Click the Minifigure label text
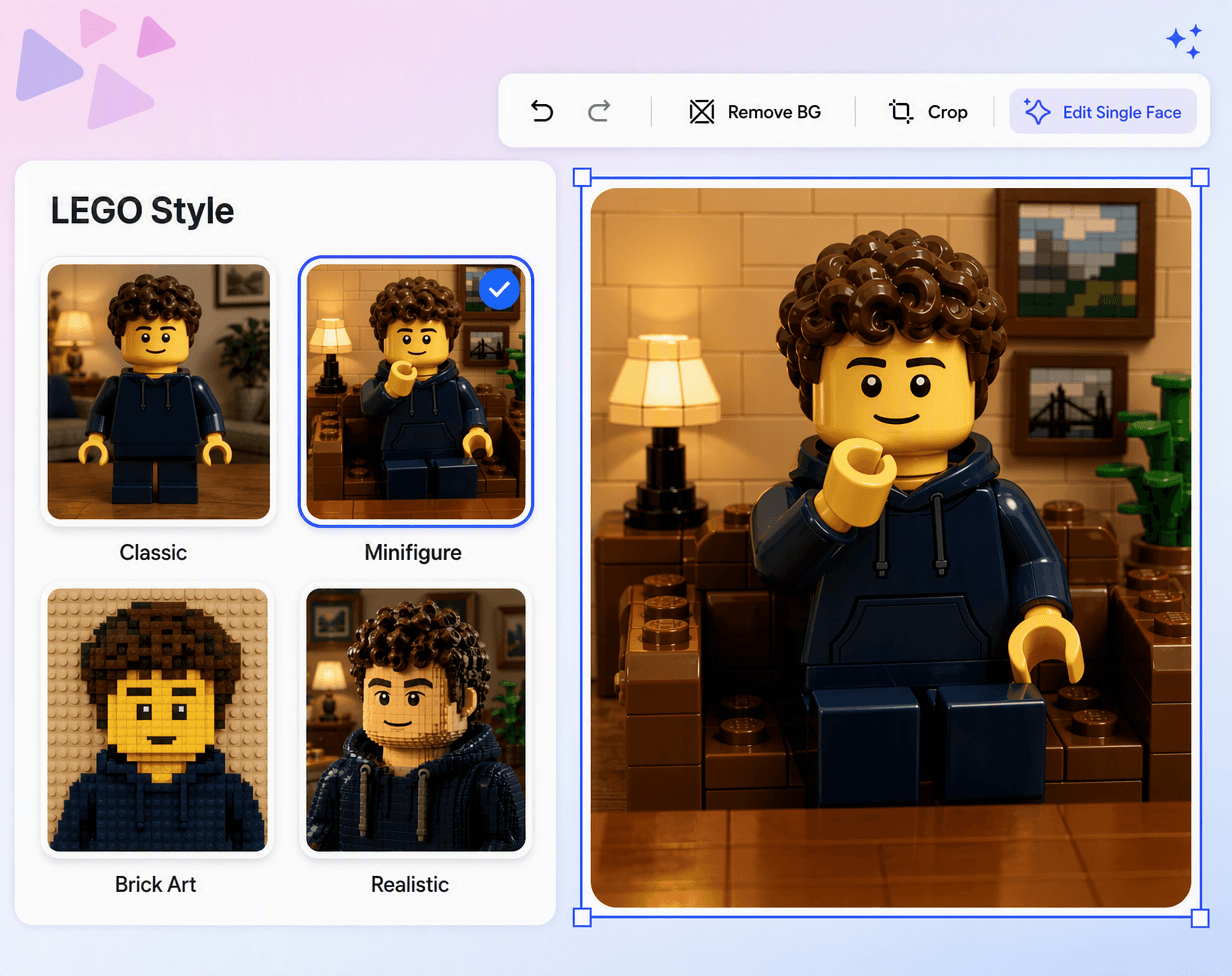Image resolution: width=1232 pixels, height=976 pixels. coord(413,552)
